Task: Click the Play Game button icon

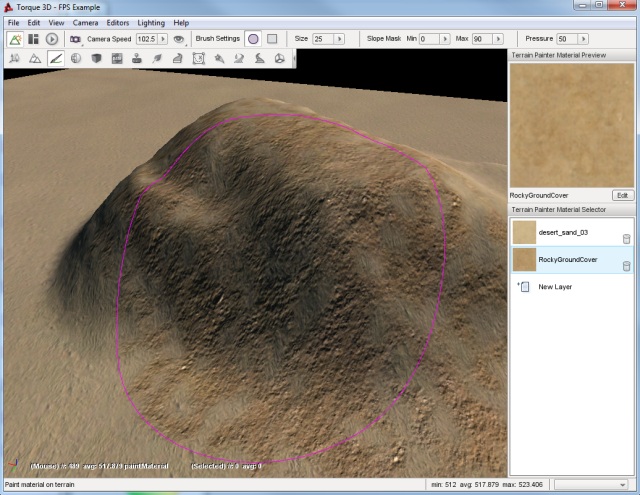Action: [52, 39]
